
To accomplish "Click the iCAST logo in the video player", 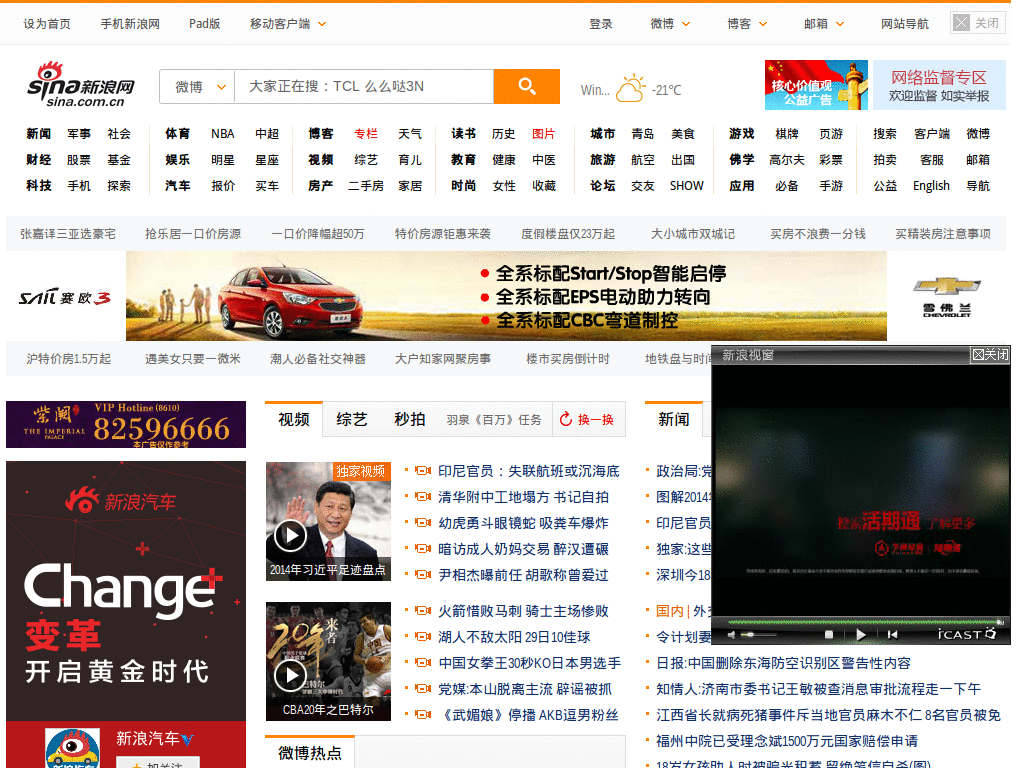I will (967, 634).
